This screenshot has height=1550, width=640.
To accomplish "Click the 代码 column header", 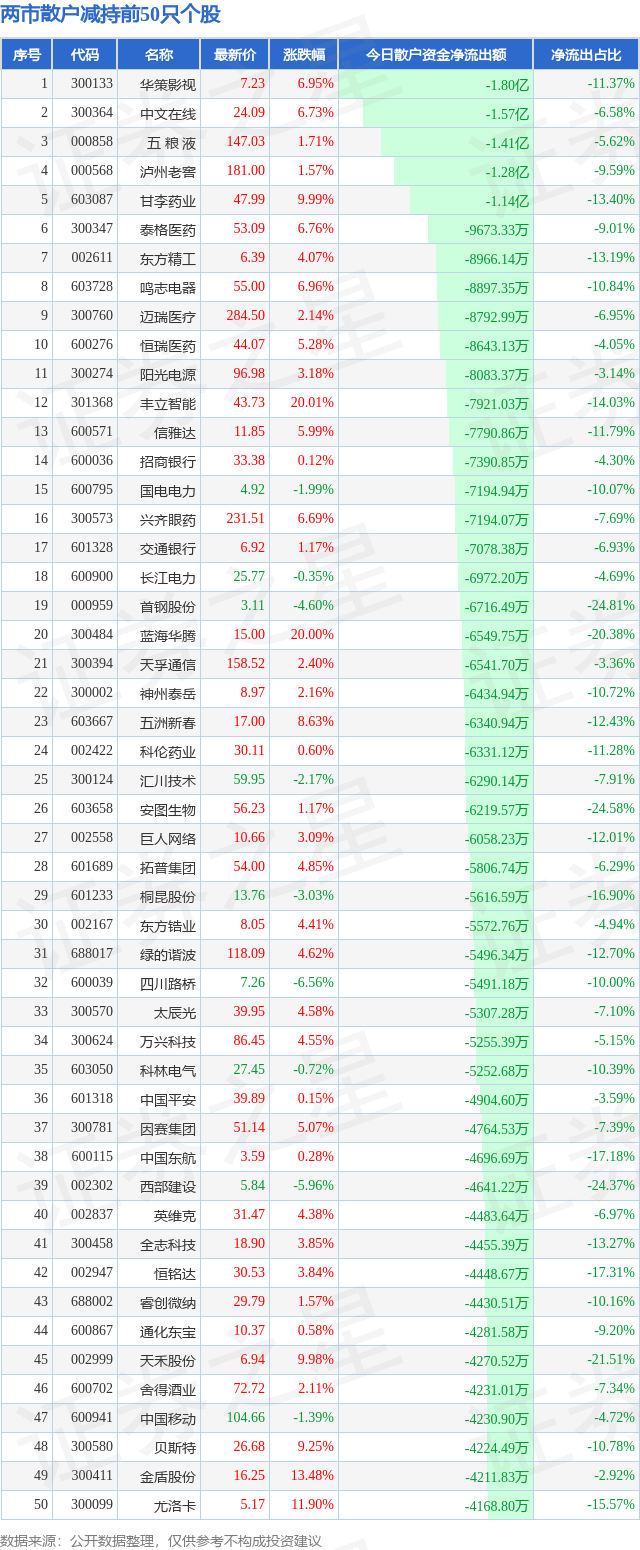I will tap(85, 55).
